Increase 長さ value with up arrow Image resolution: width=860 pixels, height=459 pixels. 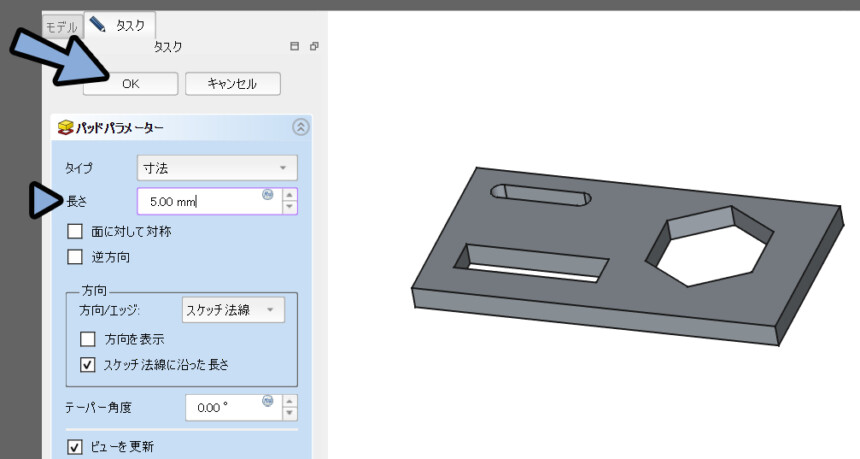[290, 195]
